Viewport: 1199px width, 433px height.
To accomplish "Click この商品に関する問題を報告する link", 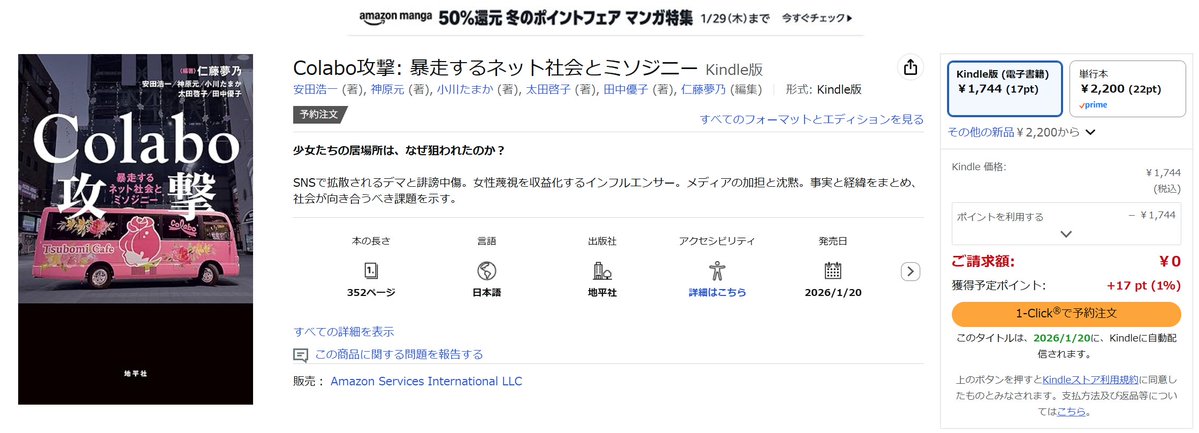I will click(x=398, y=355).
